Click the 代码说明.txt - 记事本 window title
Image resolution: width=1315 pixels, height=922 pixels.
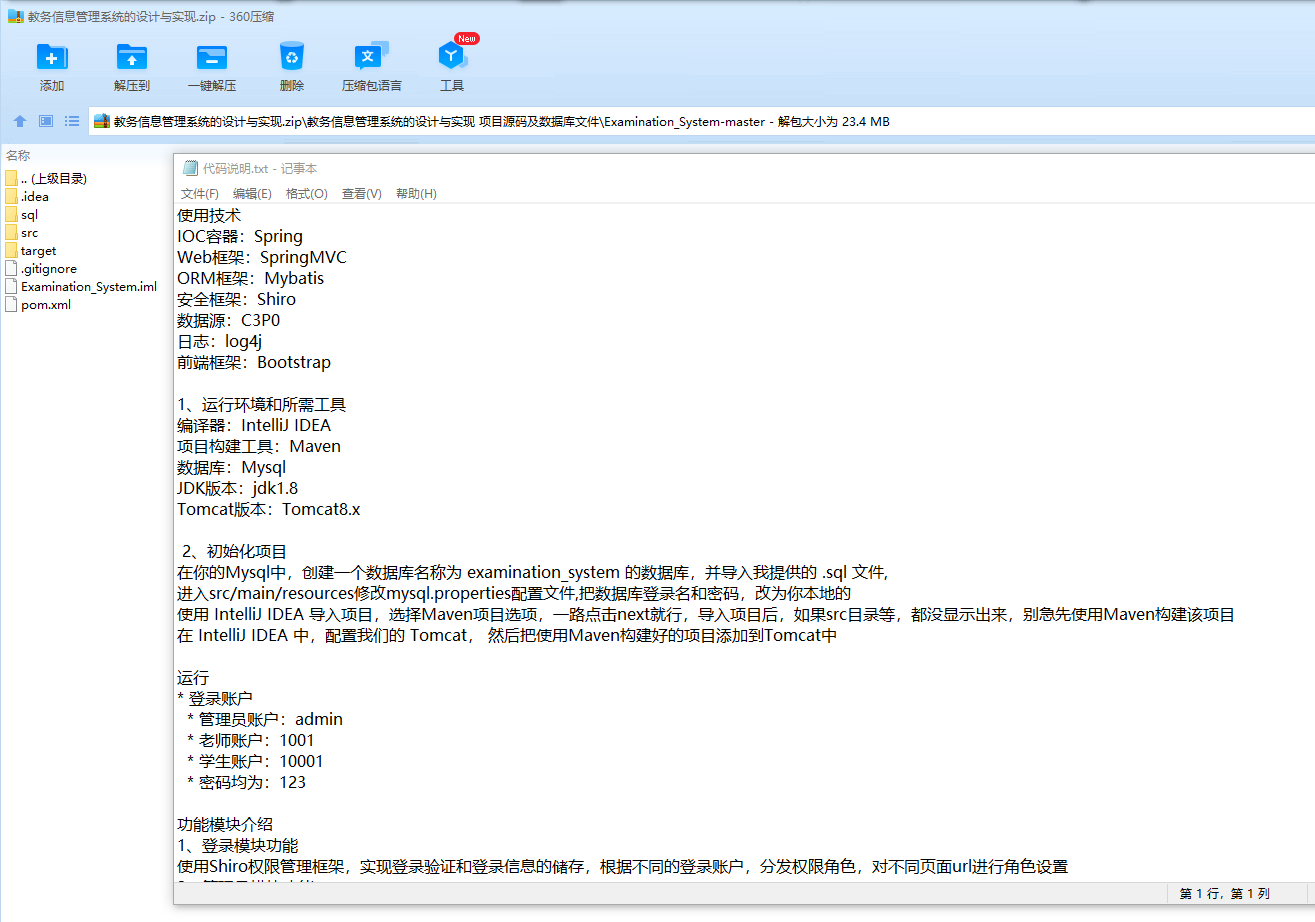tap(260, 169)
